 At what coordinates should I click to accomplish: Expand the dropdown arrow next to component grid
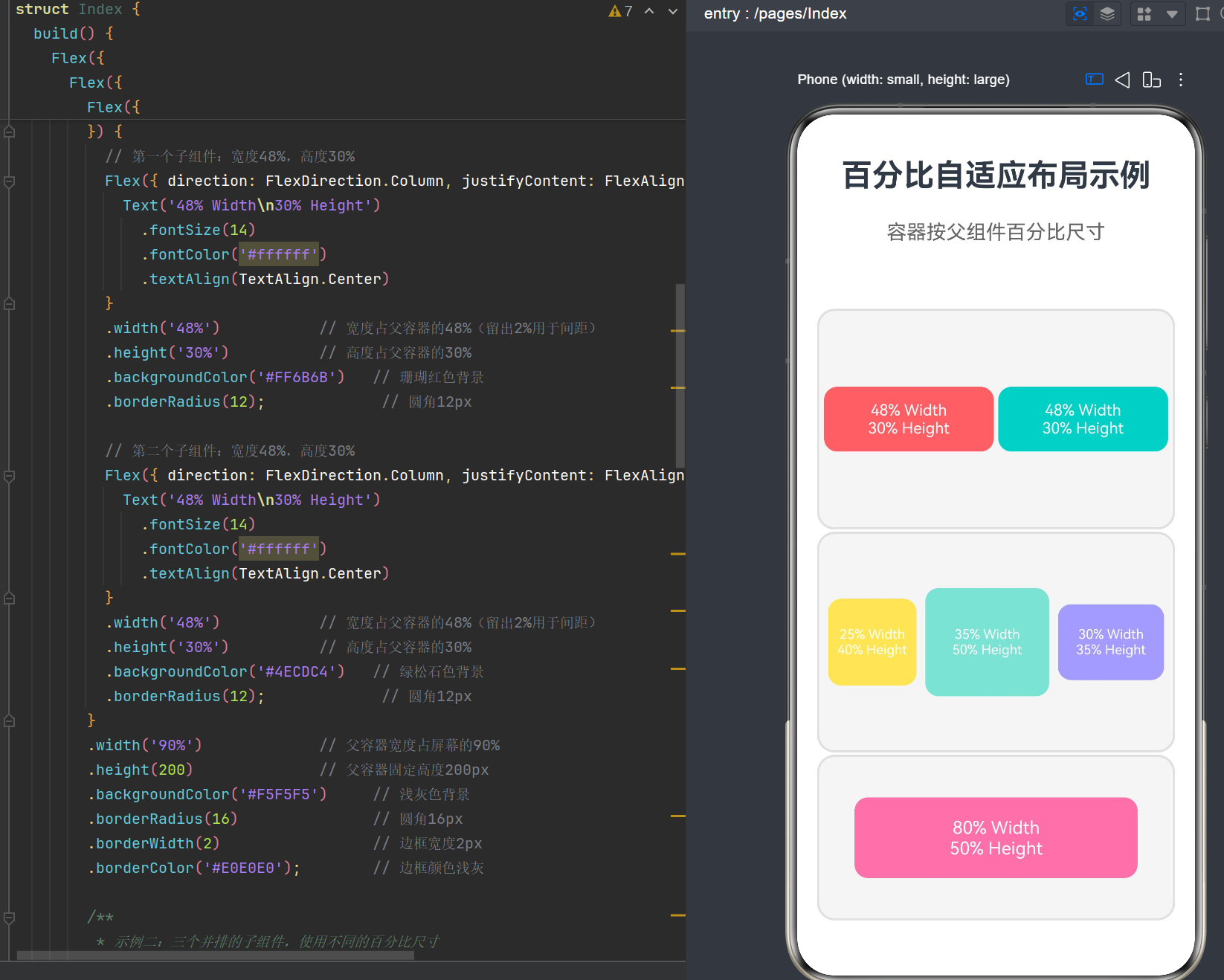[1172, 14]
